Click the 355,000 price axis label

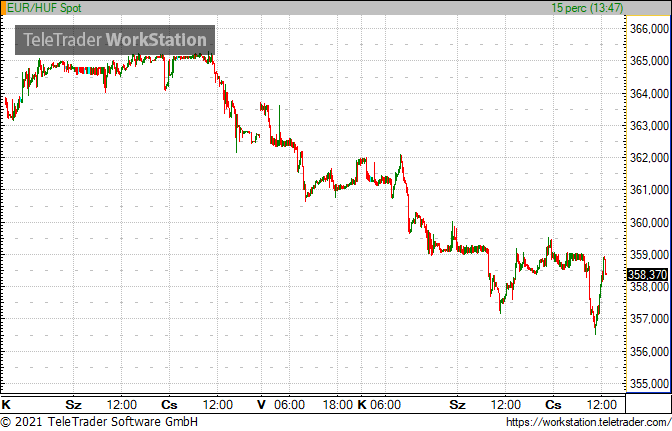649,383
